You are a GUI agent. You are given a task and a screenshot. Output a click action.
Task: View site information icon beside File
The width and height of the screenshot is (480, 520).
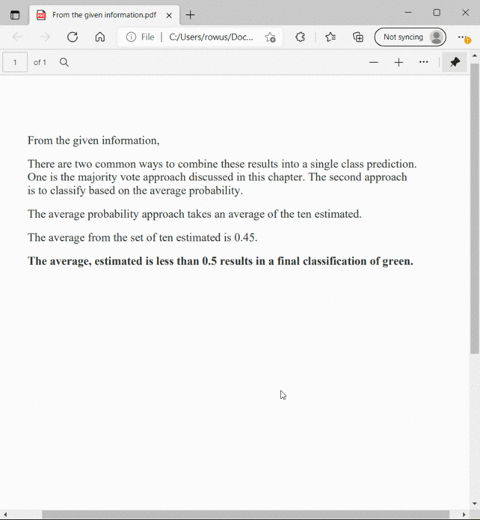click(x=131, y=37)
